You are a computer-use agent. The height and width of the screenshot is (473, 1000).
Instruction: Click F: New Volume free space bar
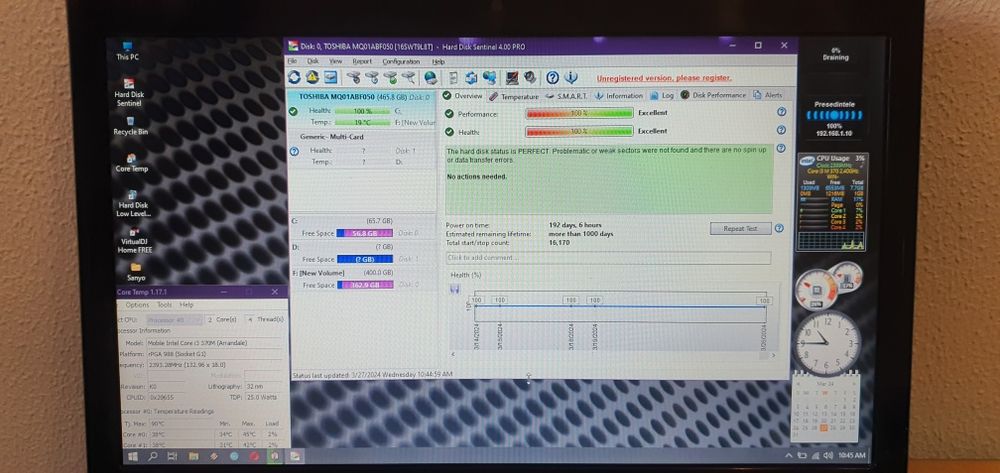pyautogui.click(x=364, y=285)
